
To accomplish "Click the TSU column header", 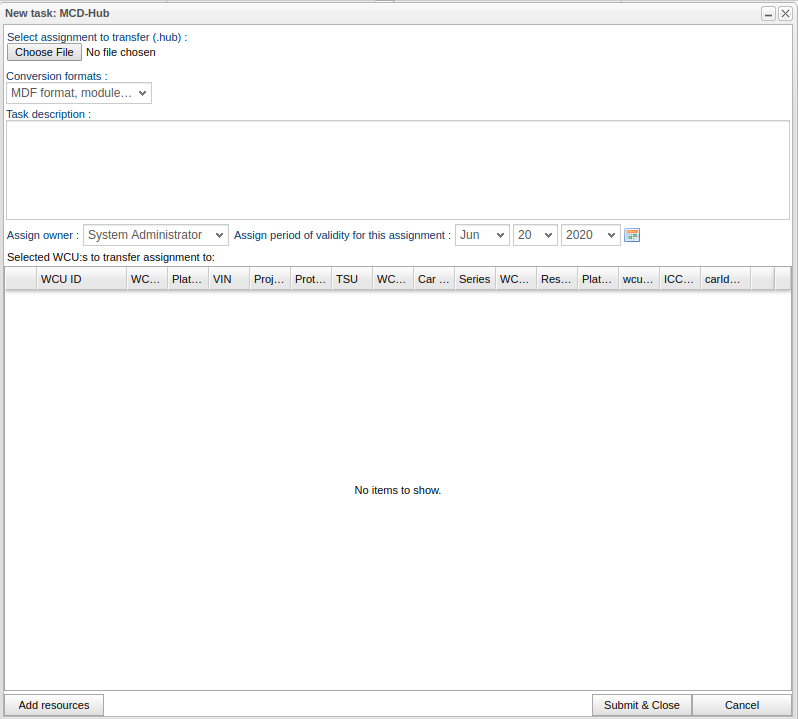I will [352, 279].
